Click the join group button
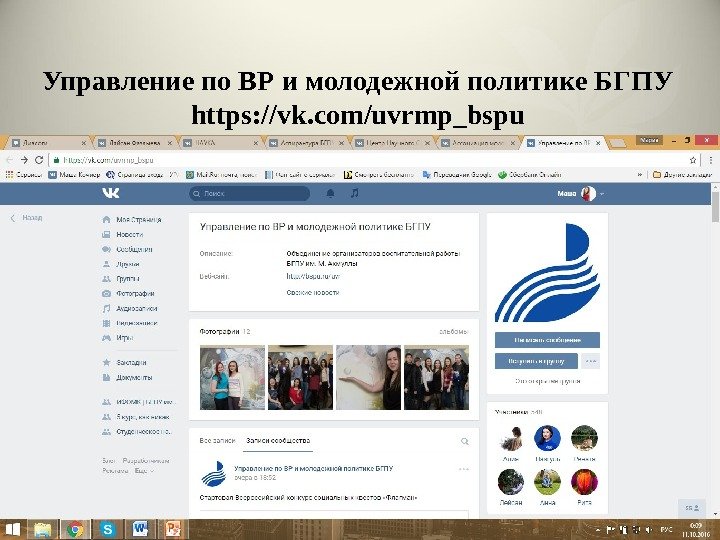The height and width of the screenshot is (540, 720). point(536,361)
